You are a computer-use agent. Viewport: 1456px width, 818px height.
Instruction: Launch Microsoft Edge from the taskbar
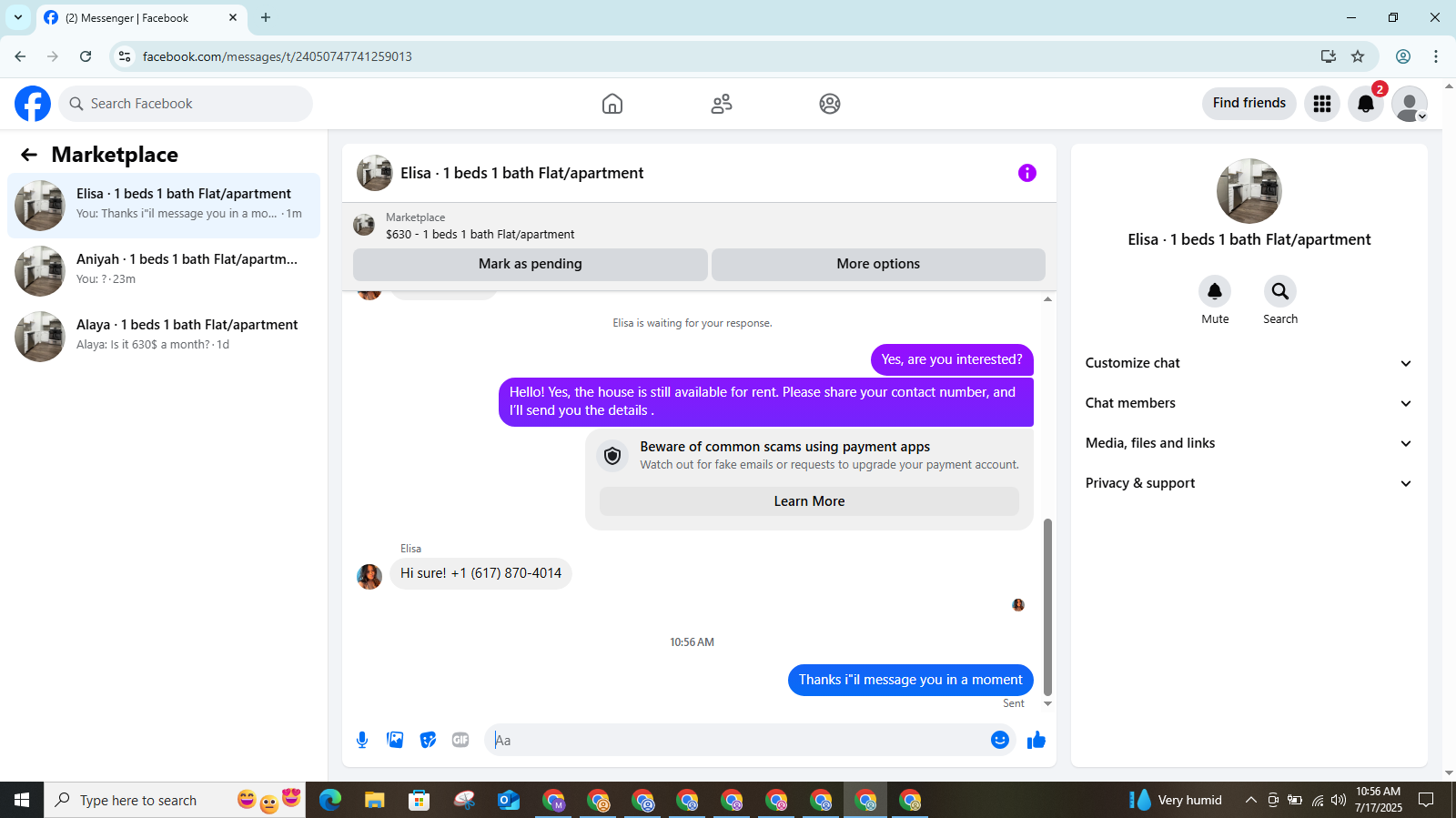pos(329,800)
